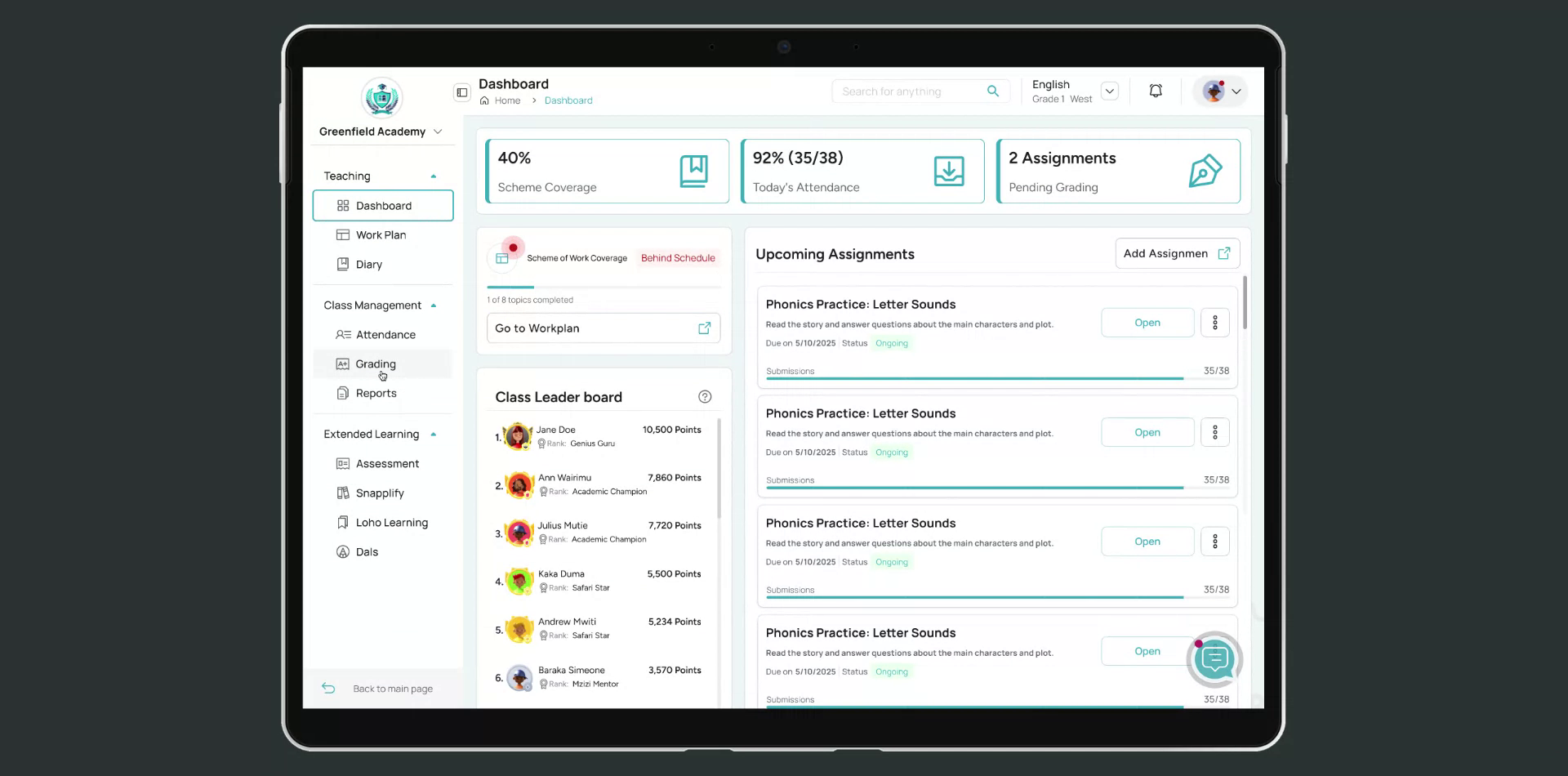This screenshot has width=1568, height=776.
Task: Click Add Assignment button
Action: [x=1177, y=253]
